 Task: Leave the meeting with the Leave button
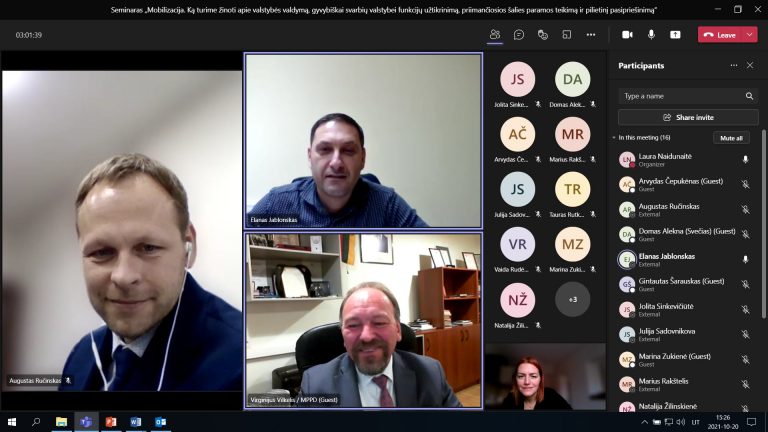[720, 35]
